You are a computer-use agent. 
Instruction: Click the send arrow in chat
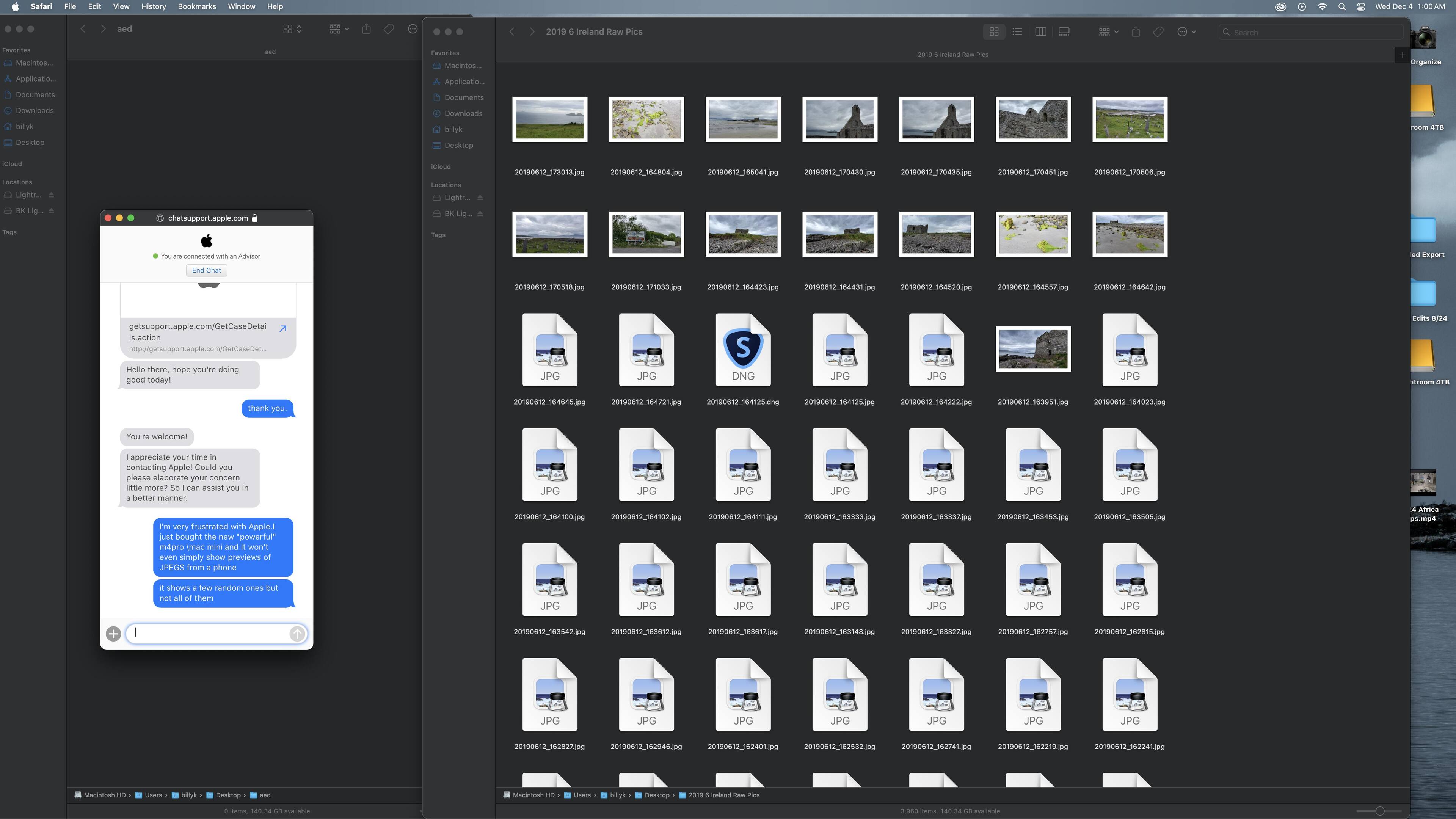[297, 634]
